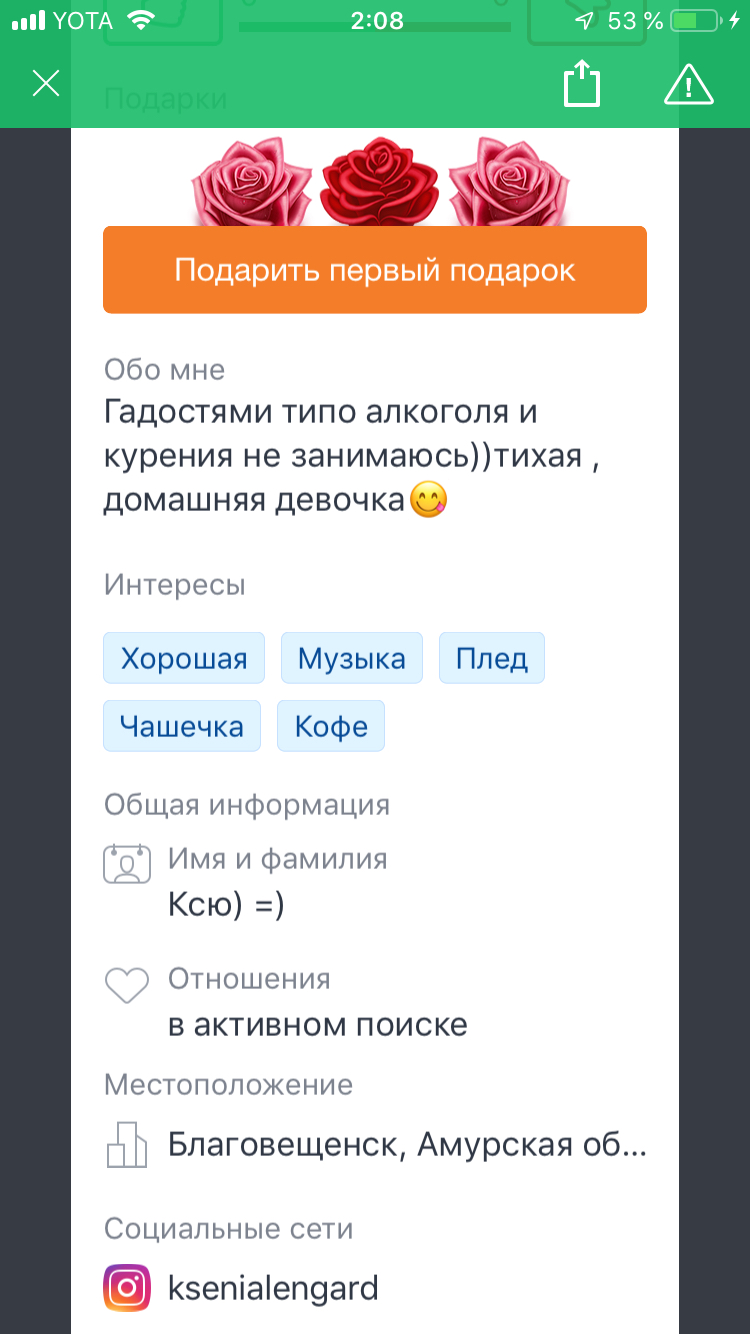Tap the building location icon
The height and width of the screenshot is (1334, 750).
(127, 1144)
